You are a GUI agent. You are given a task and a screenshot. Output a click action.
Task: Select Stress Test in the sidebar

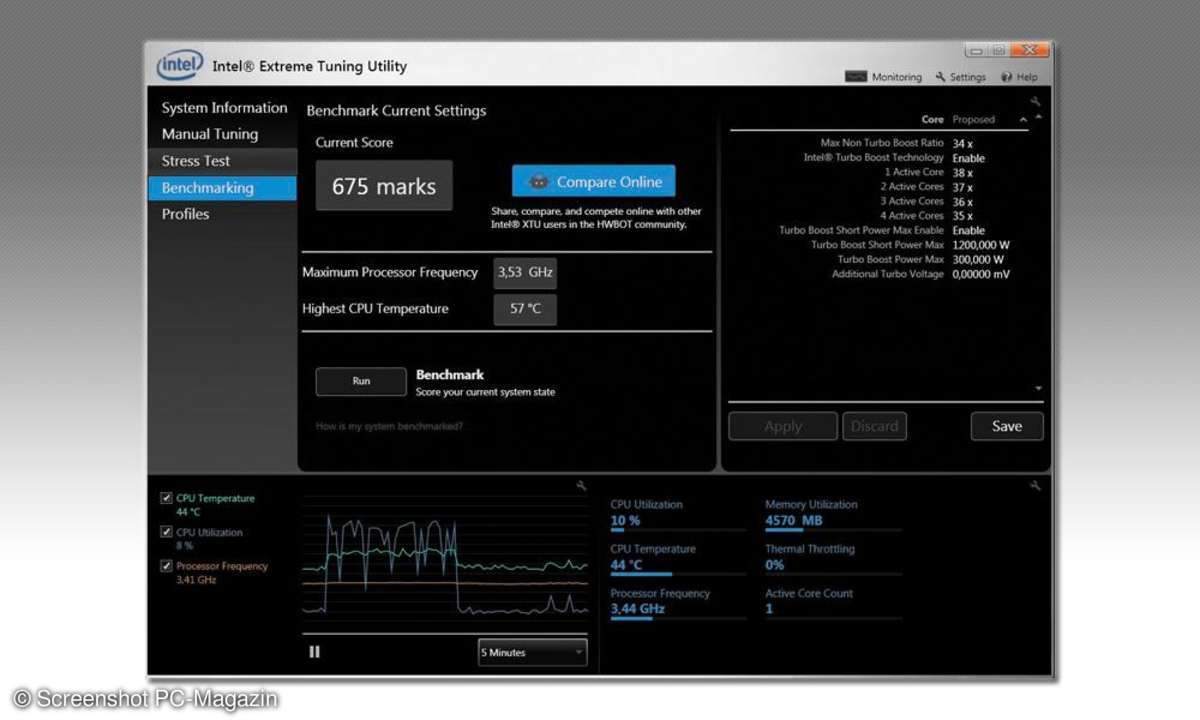tap(222, 161)
